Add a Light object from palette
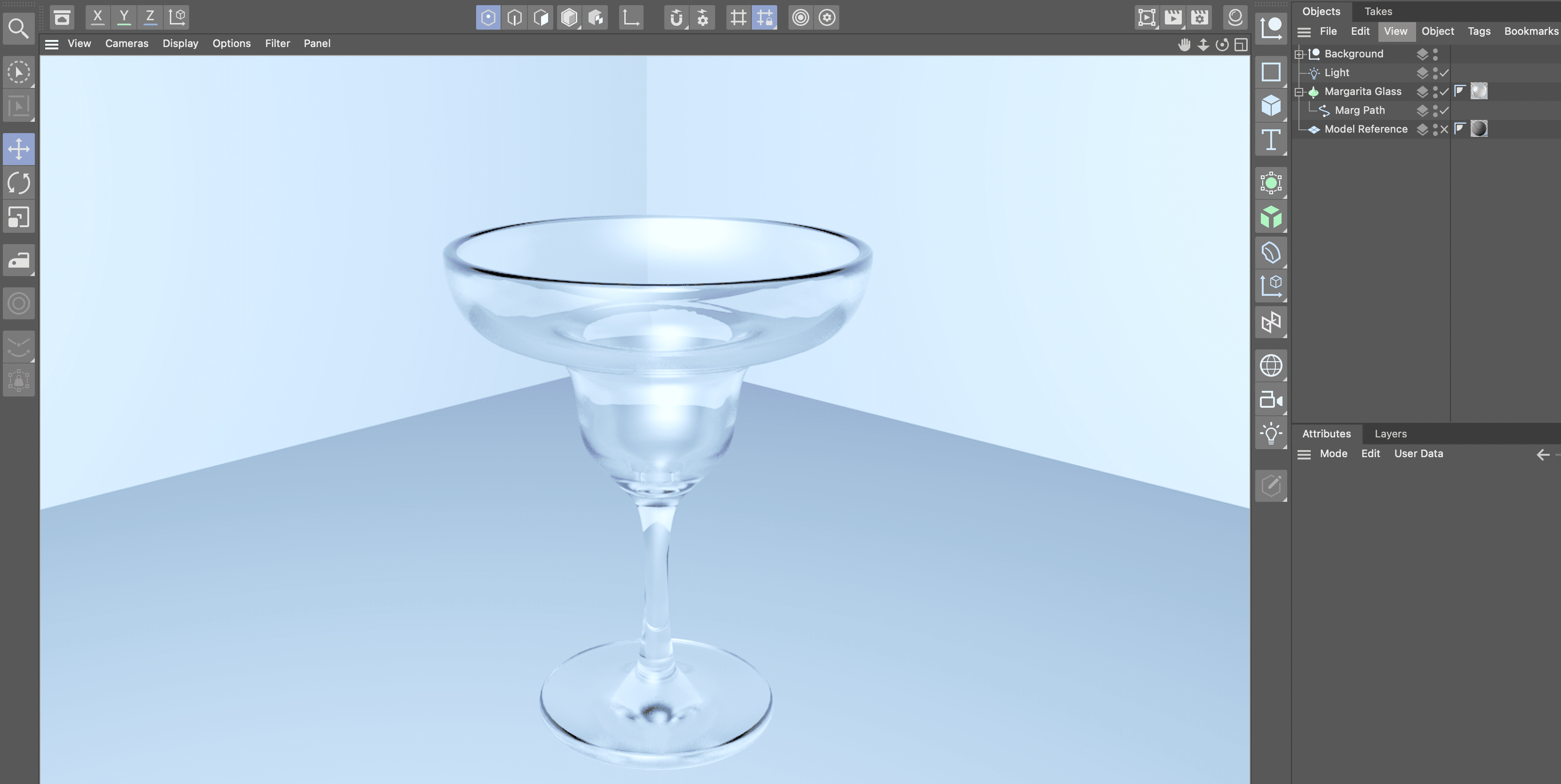The image size is (1561, 784). (1271, 434)
